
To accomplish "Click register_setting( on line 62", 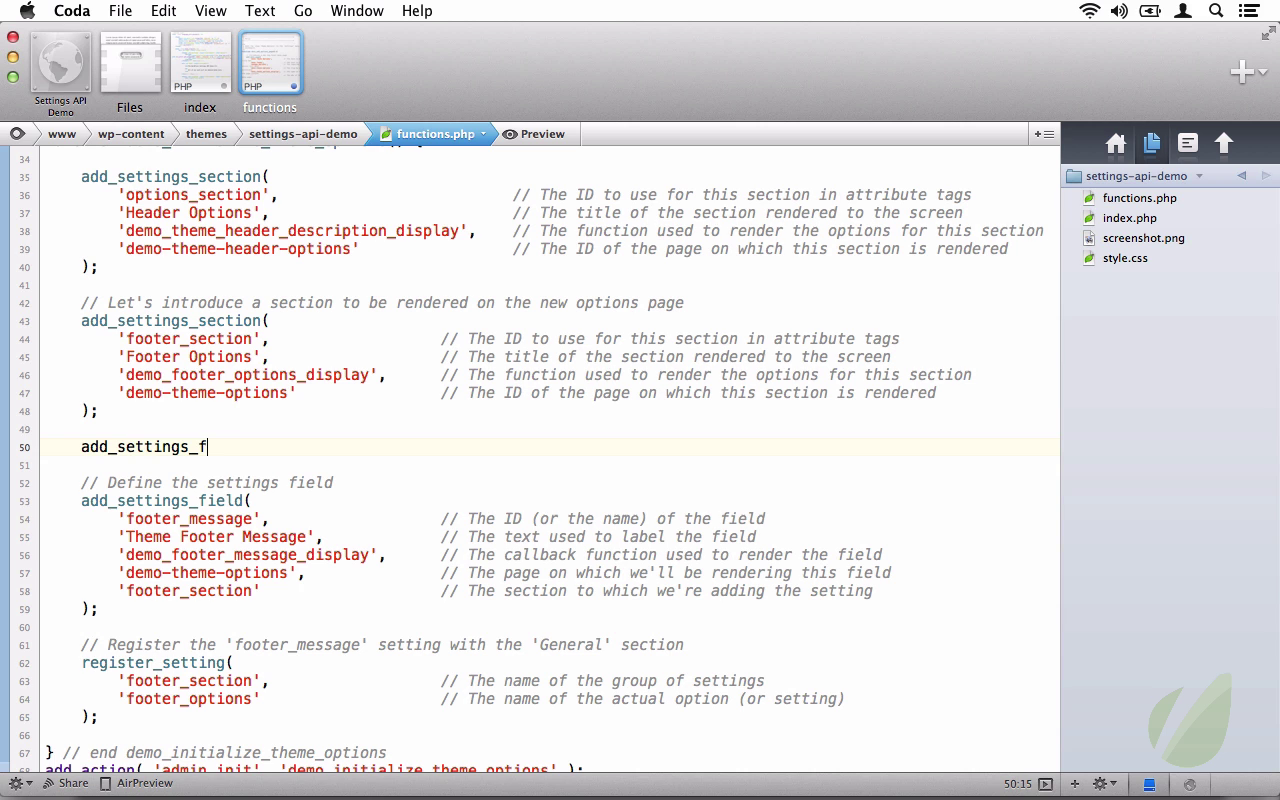I will pos(157,663).
